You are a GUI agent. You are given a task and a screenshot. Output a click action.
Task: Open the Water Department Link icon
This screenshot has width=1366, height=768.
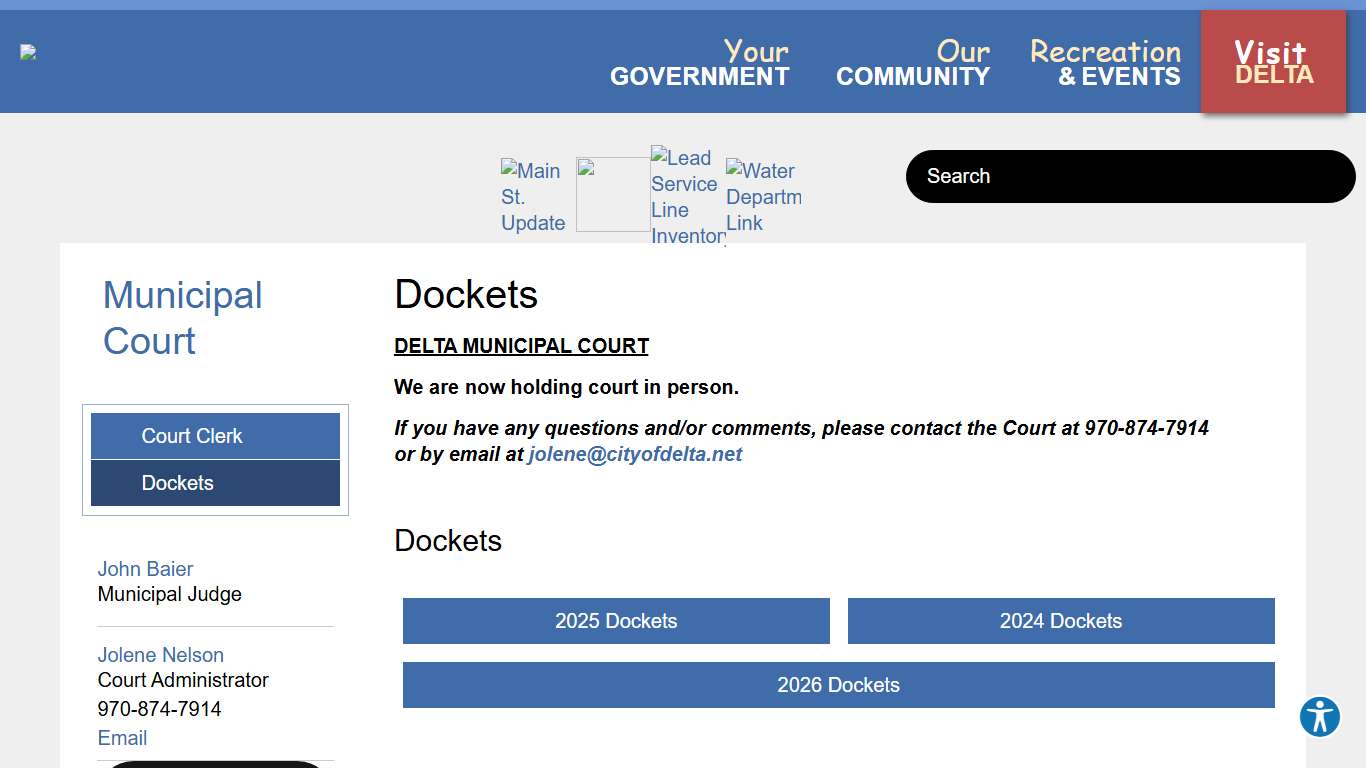[763, 197]
